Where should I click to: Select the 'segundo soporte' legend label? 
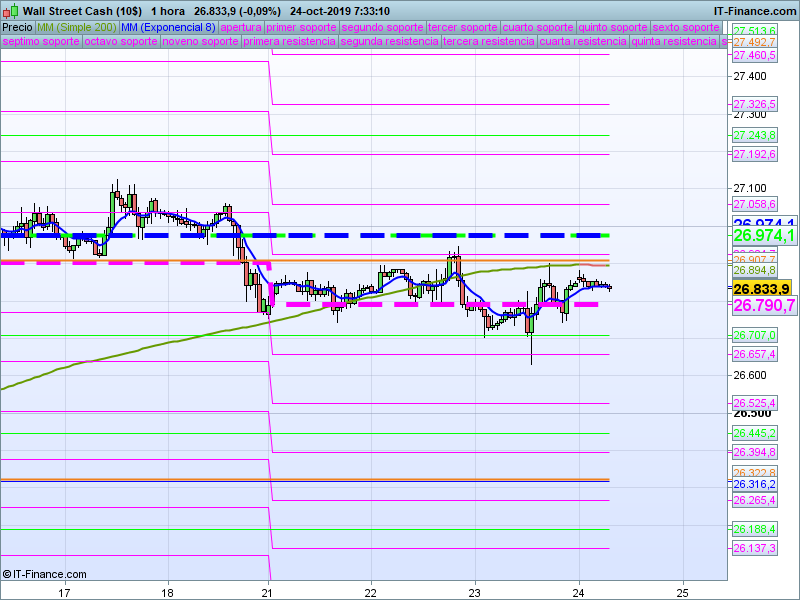(382, 28)
